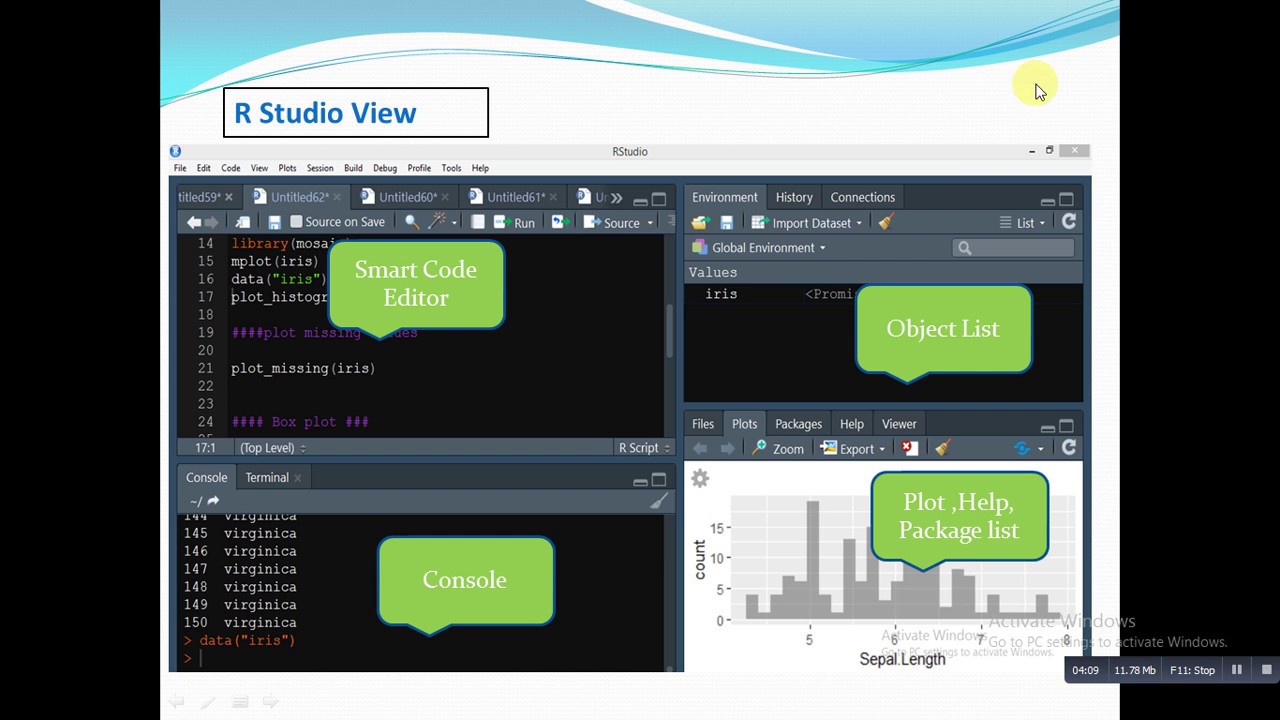The width and height of the screenshot is (1280, 720).
Task: Clear the console with broom icon
Action: tap(659, 501)
